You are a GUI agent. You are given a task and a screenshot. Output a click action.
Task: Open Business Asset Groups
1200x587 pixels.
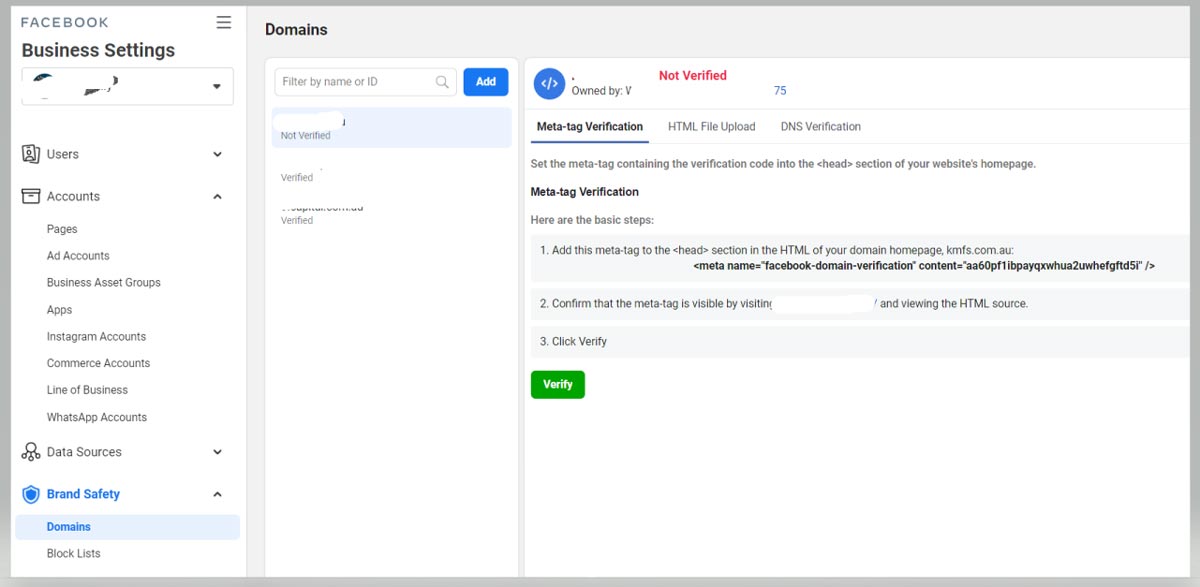click(x=103, y=283)
